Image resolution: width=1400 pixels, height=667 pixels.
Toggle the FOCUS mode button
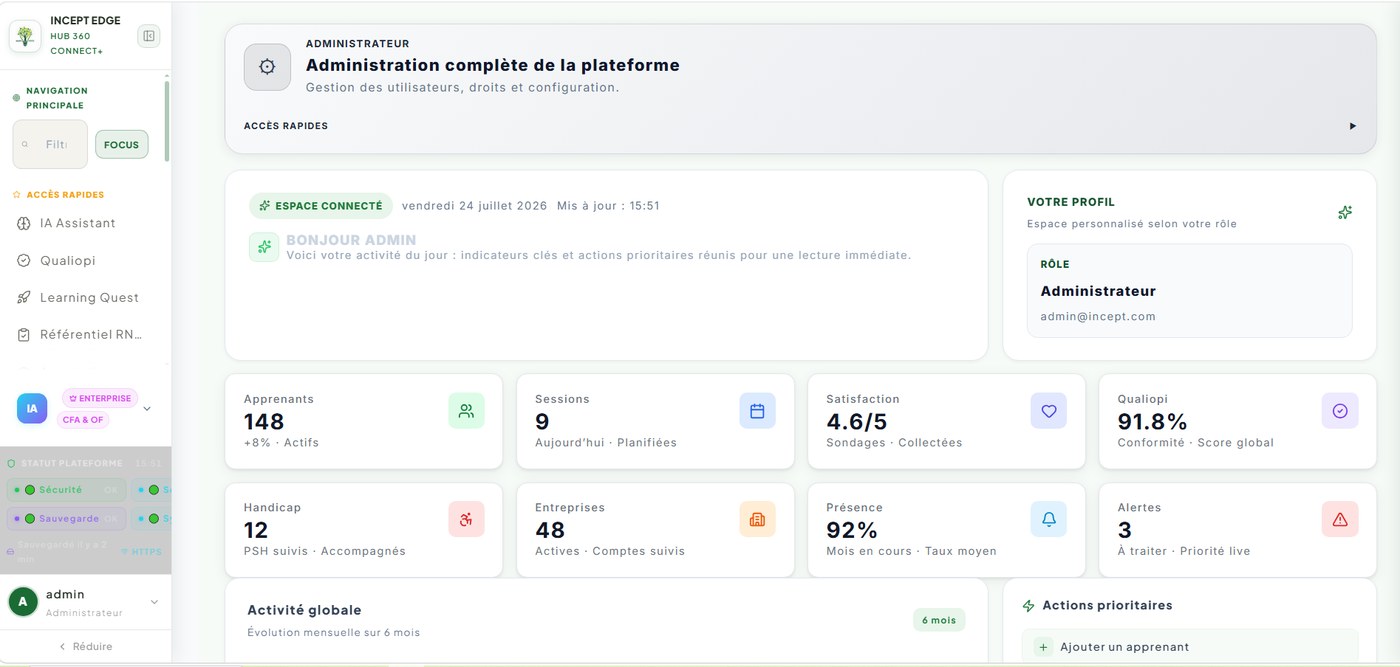tap(122, 145)
